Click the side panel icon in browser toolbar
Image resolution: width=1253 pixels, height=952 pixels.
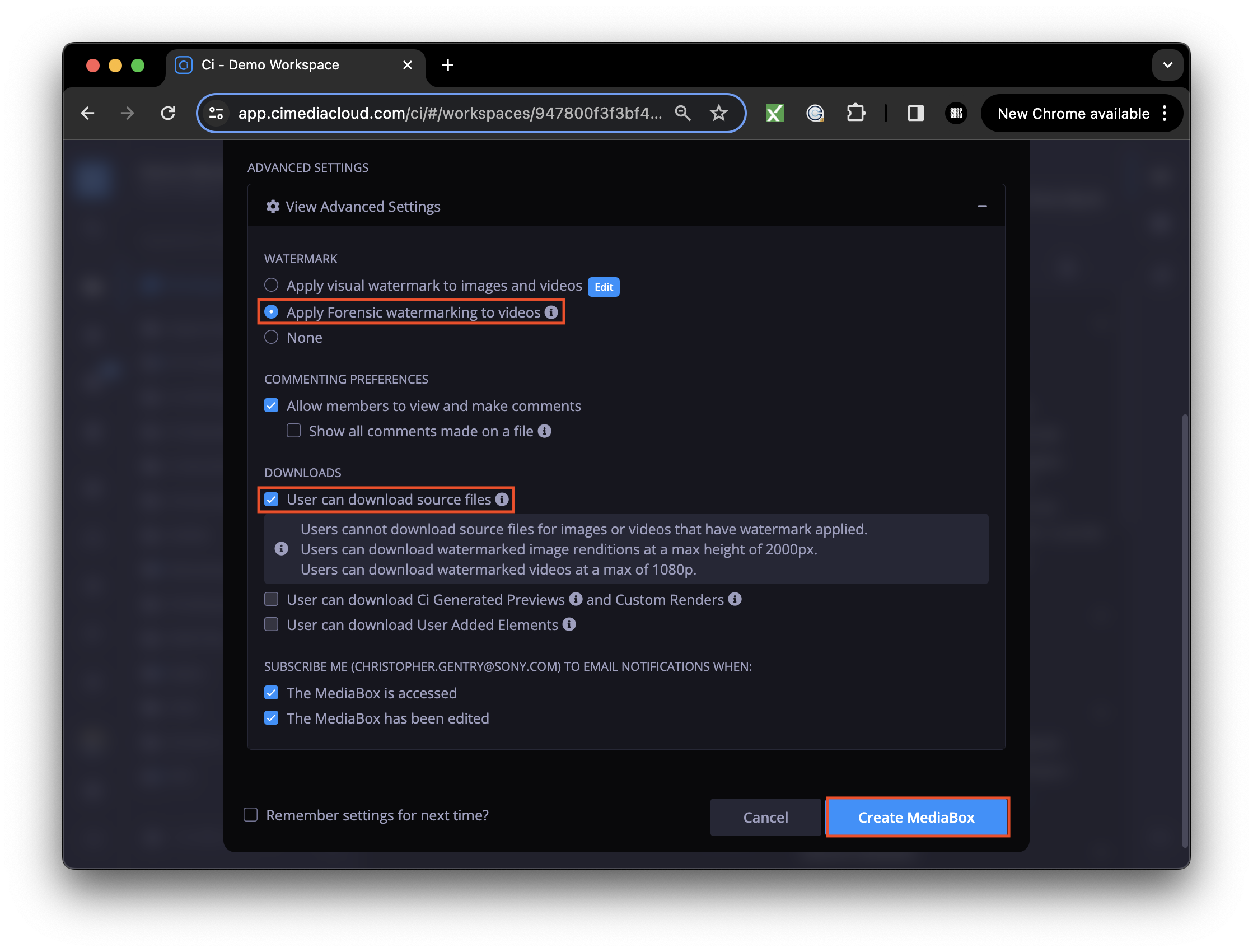(916, 113)
